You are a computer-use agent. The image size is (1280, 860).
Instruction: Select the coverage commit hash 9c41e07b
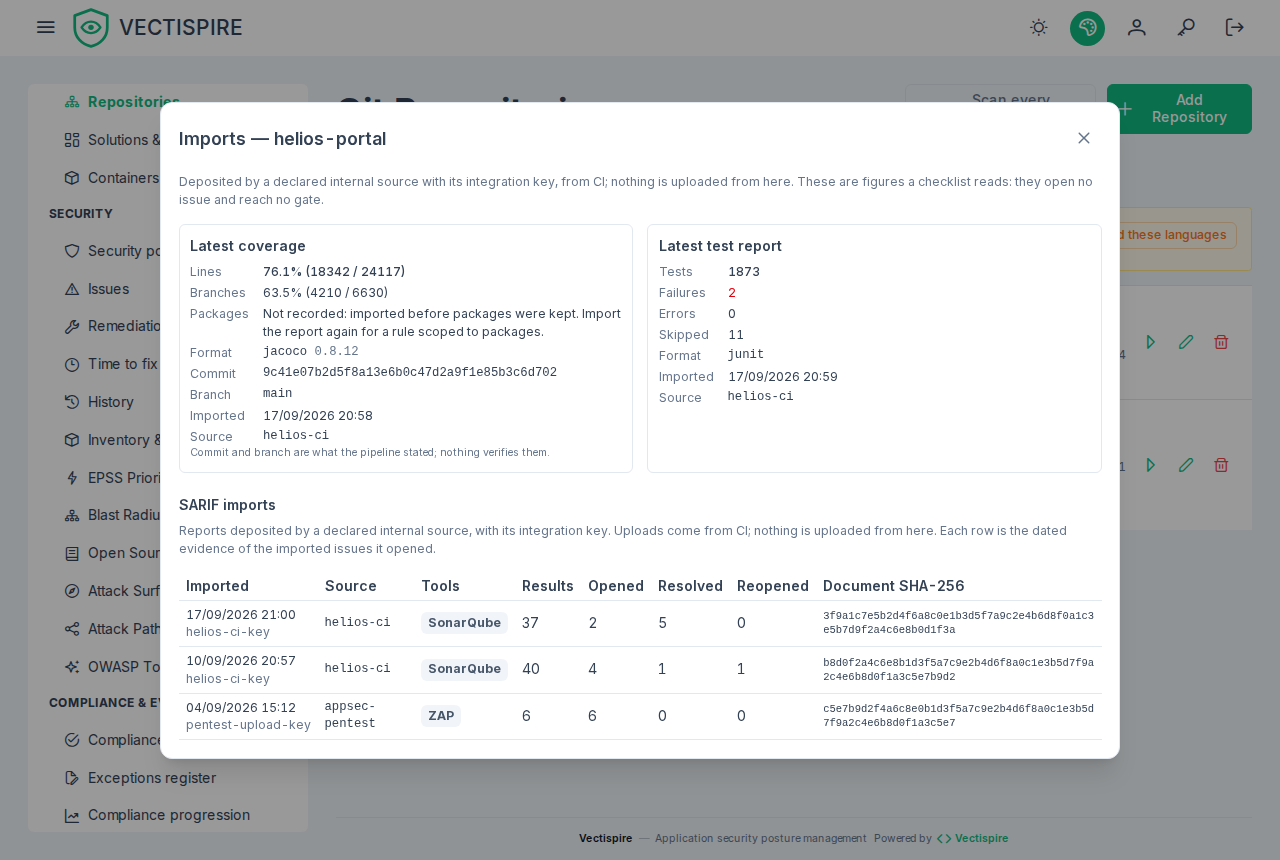click(x=410, y=372)
